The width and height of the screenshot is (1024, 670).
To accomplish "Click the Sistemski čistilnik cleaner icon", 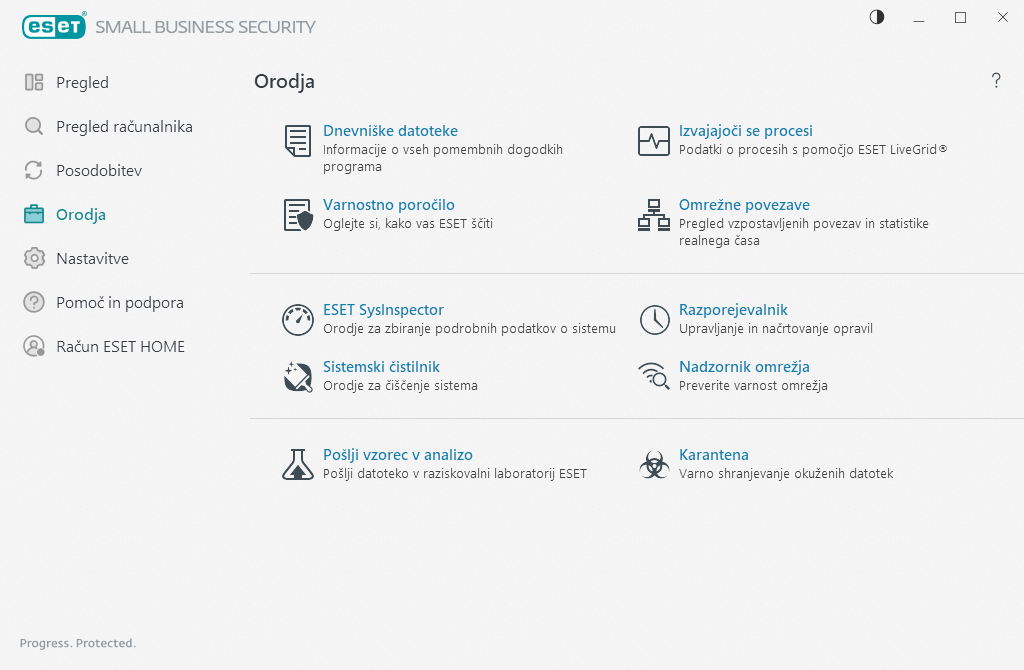I will (298, 376).
